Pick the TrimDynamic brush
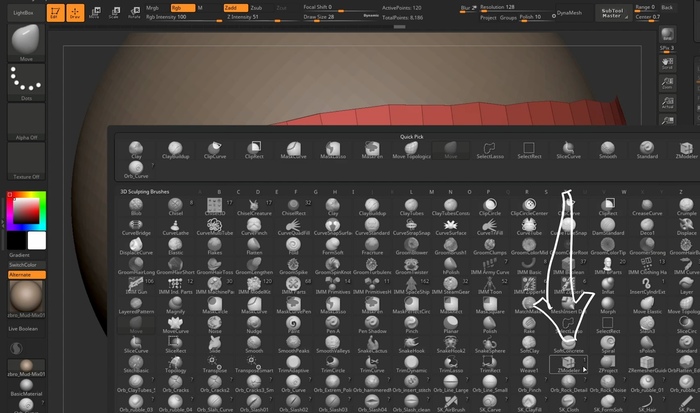Viewport: 700px width, 413px height. coord(411,364)
